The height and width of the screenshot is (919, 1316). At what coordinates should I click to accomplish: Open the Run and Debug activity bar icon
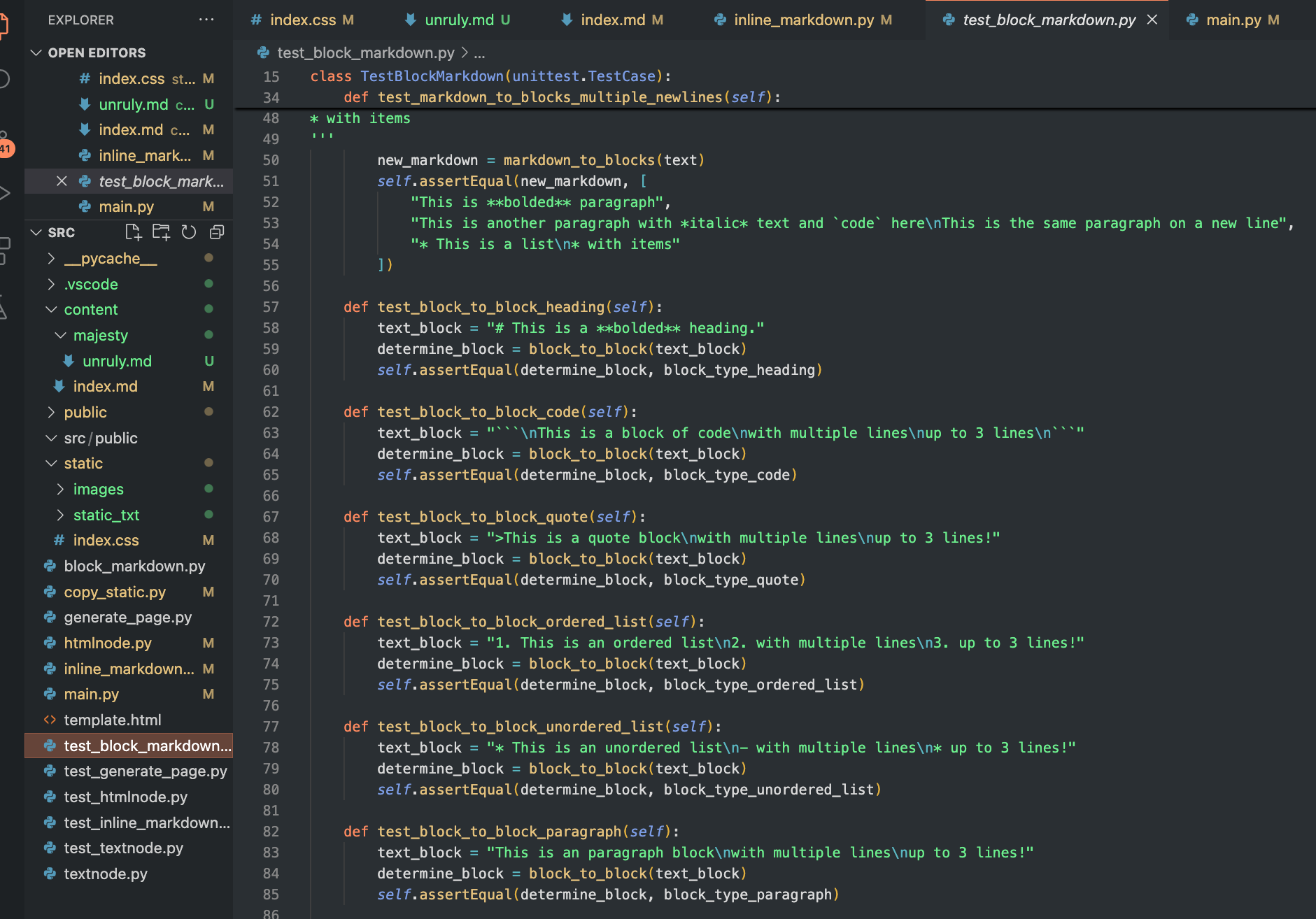pos(5,194)
